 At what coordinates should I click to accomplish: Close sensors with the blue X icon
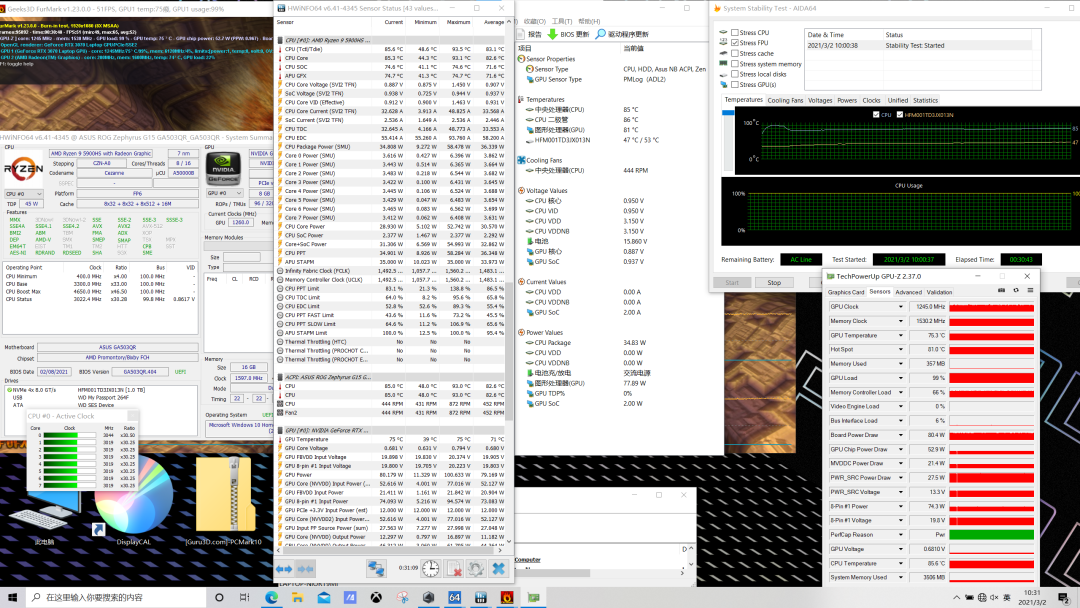click(x=499, y=568)
